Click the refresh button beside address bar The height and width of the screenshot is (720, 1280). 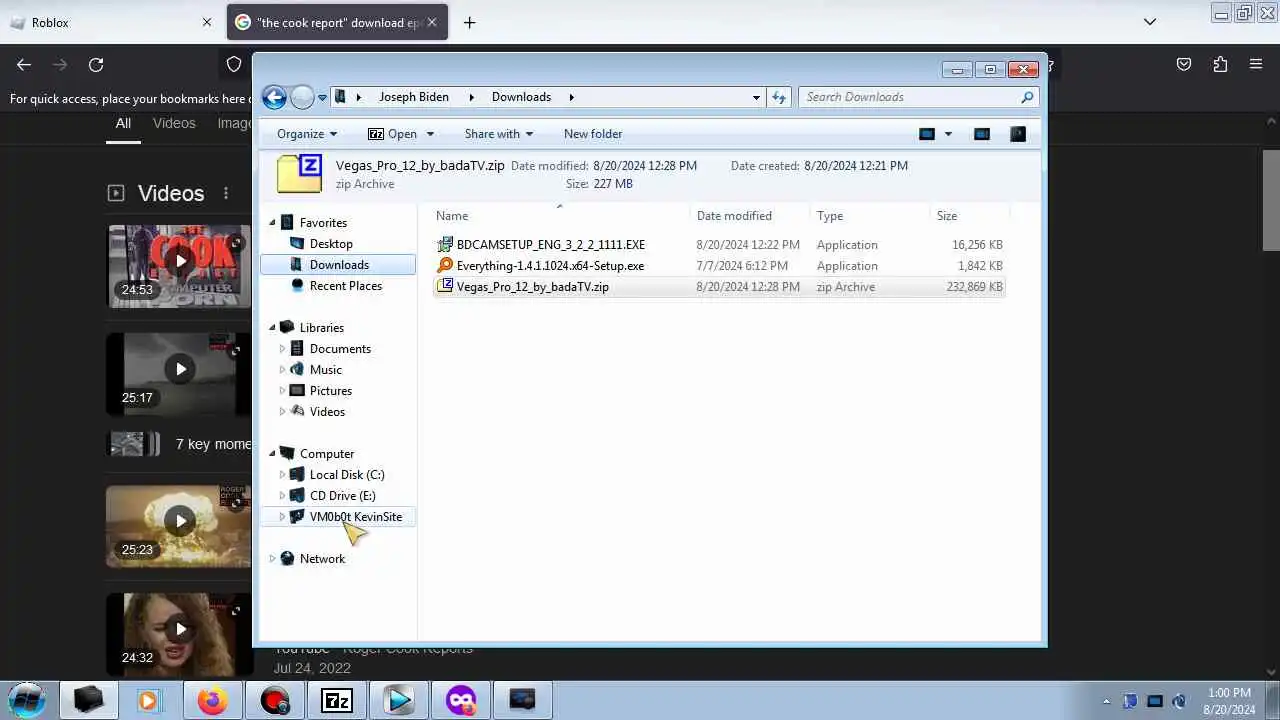pos(779,97)
